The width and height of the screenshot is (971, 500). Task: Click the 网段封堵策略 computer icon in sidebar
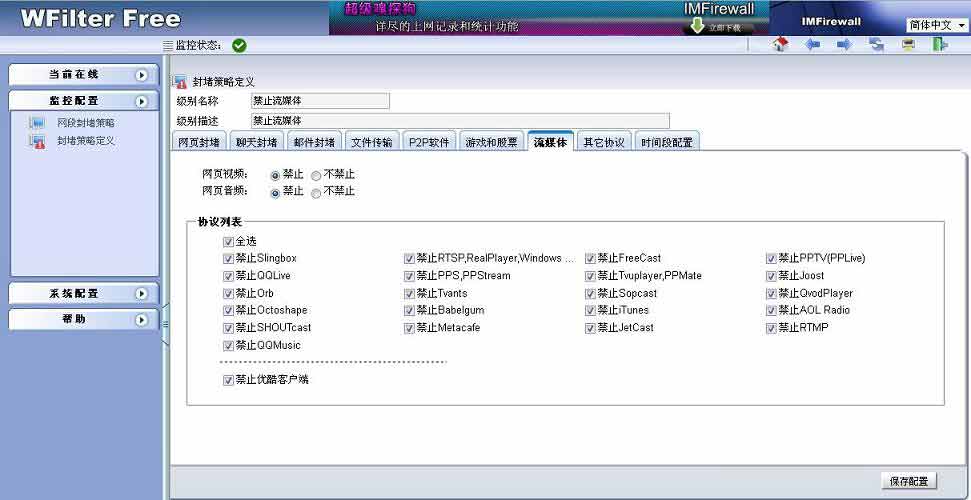point(38,122)
